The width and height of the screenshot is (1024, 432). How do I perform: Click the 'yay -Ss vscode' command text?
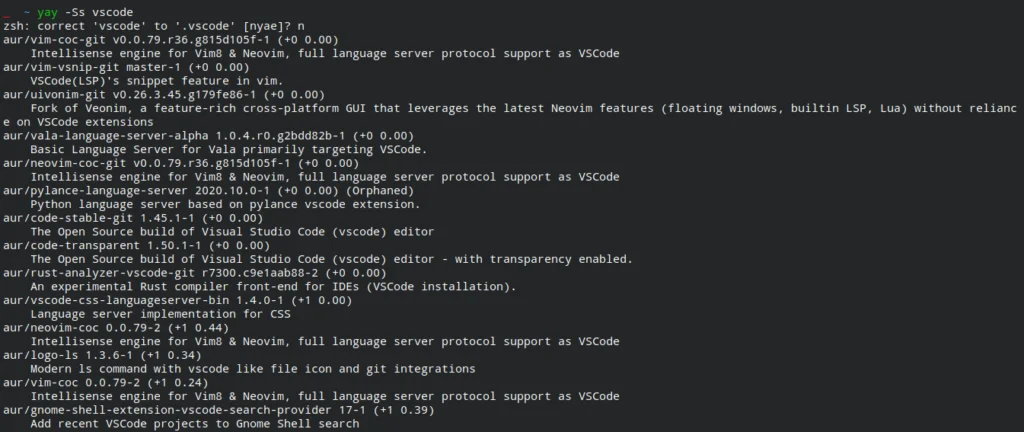(85, 12)
